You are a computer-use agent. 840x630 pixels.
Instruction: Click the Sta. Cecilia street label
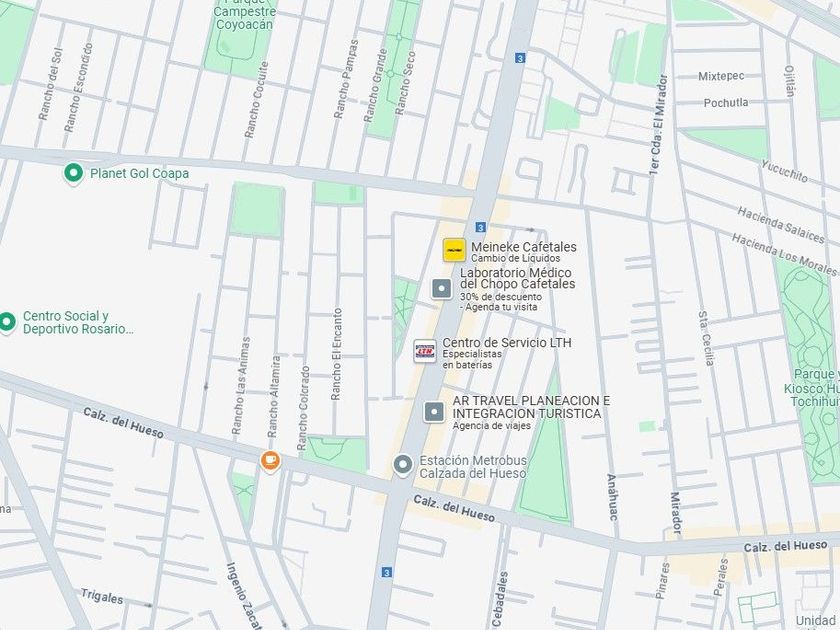click(706, 338)
